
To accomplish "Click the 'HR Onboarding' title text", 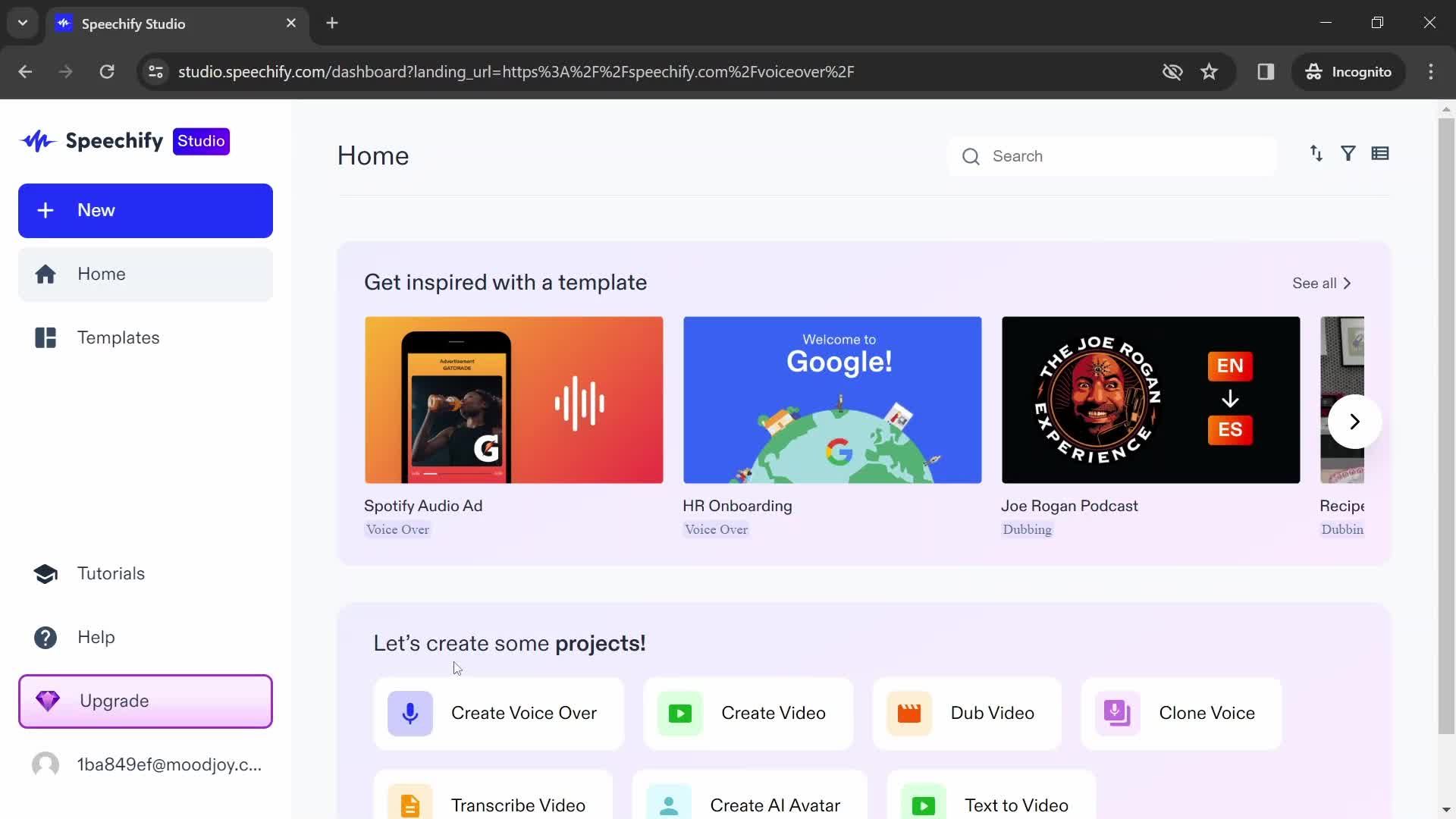I will coord(737,506).
